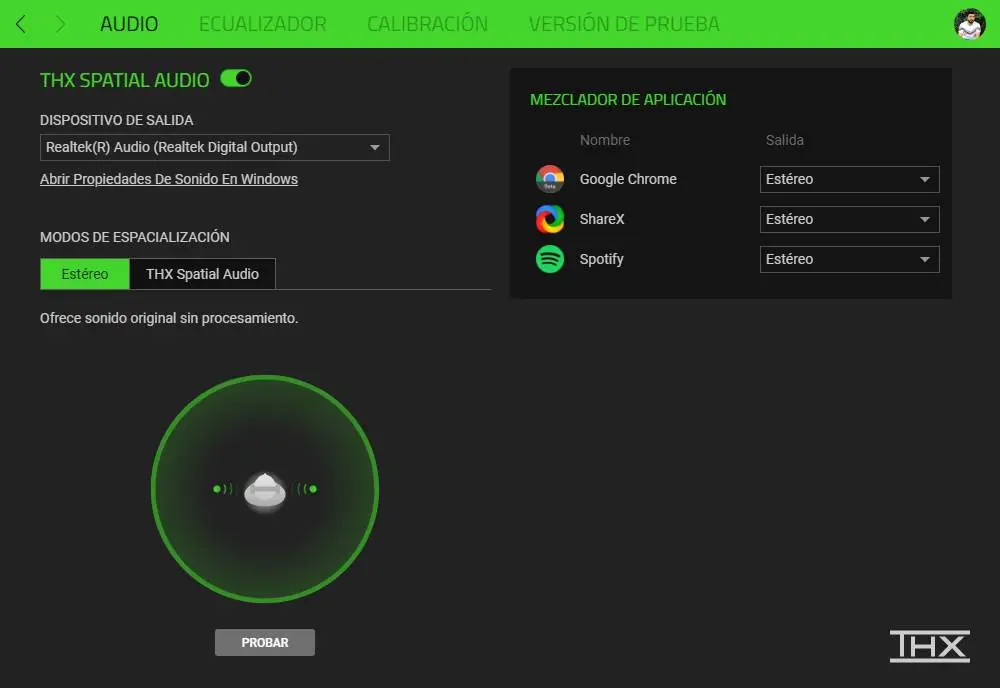This screenshot has width=1000, height=688.
Task: Click the Nombre column header
Action: pyautogui.click(x=605, y=140)
